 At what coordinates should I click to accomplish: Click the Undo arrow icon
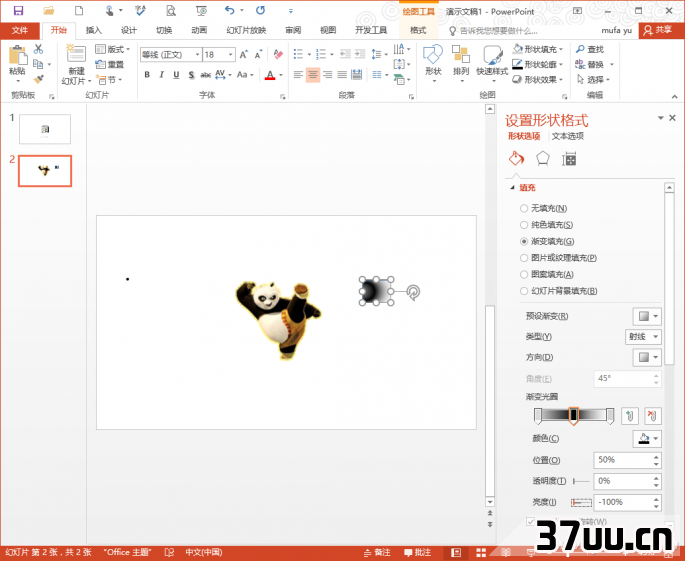230,10
